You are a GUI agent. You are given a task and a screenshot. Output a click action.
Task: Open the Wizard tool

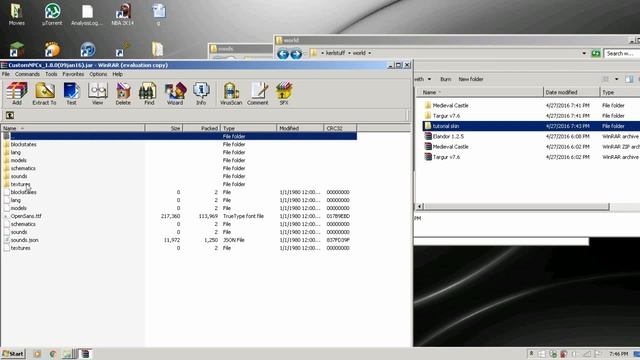click(175, 93)
